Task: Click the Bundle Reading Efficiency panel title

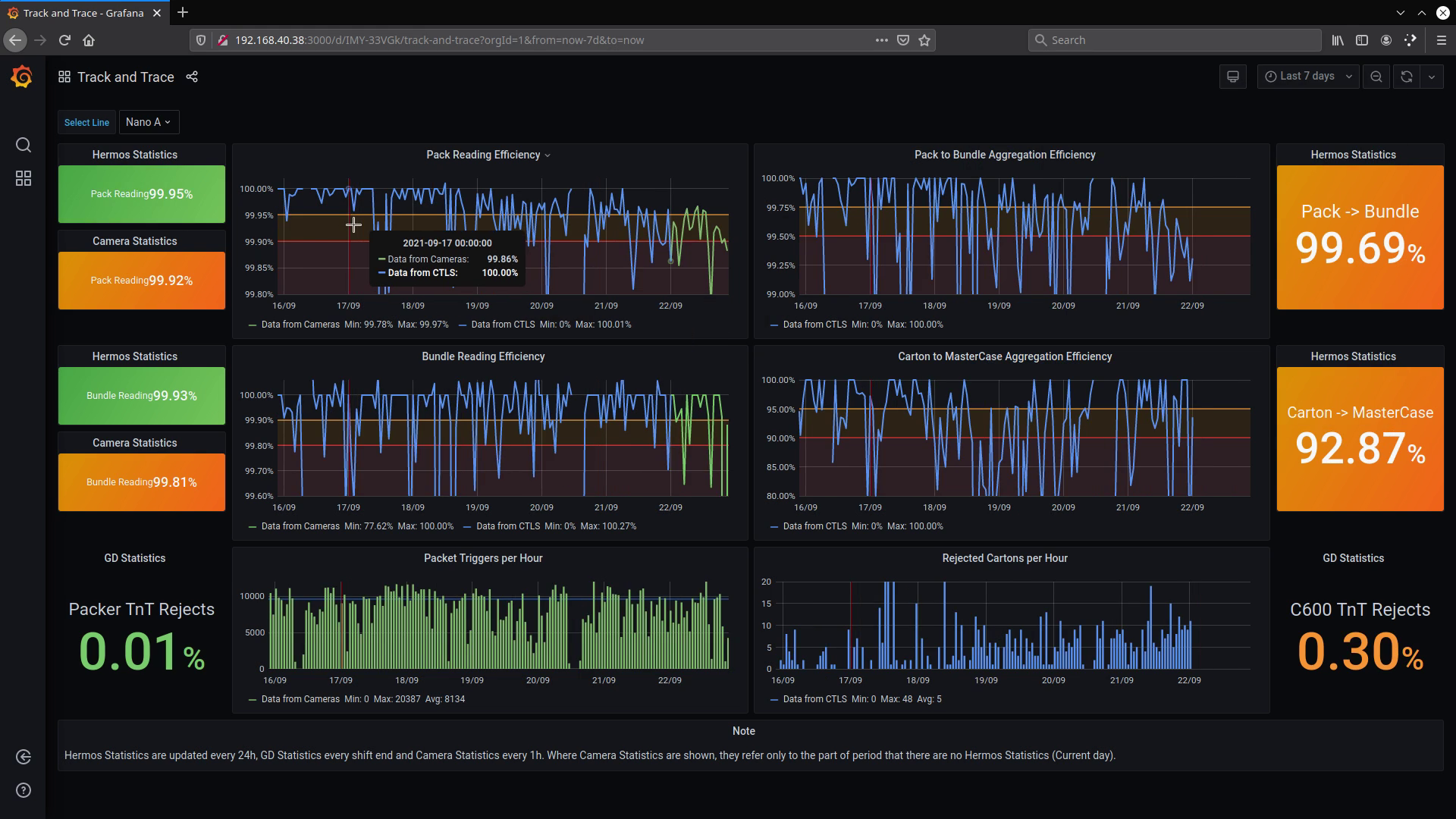Action: pos(483,356)
